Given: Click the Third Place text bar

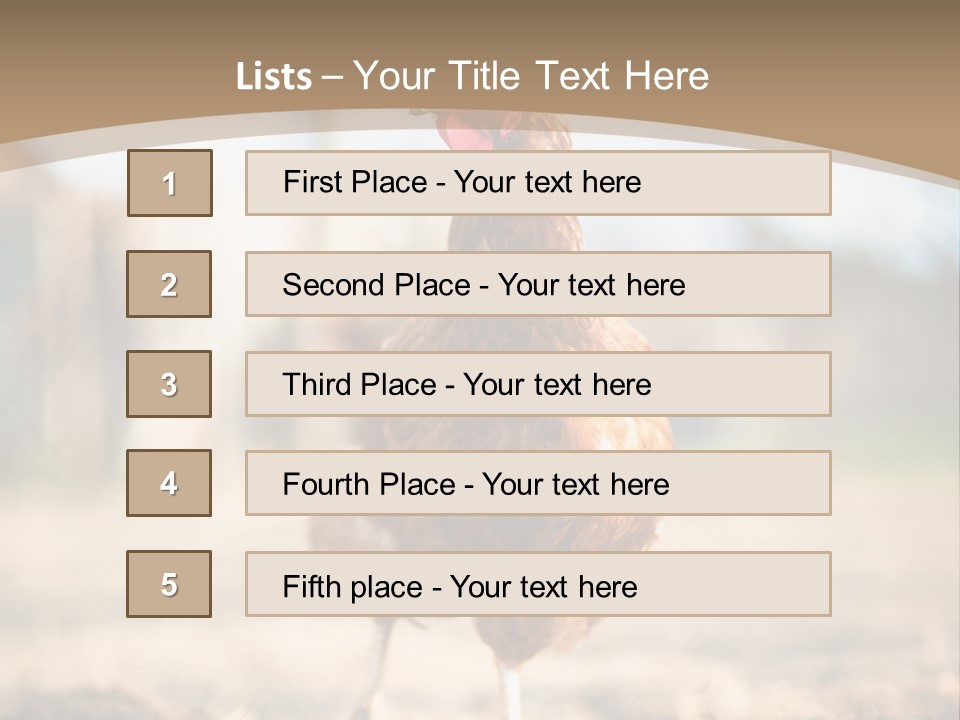Looking at the screenshot, I should (x=538, y=384).
